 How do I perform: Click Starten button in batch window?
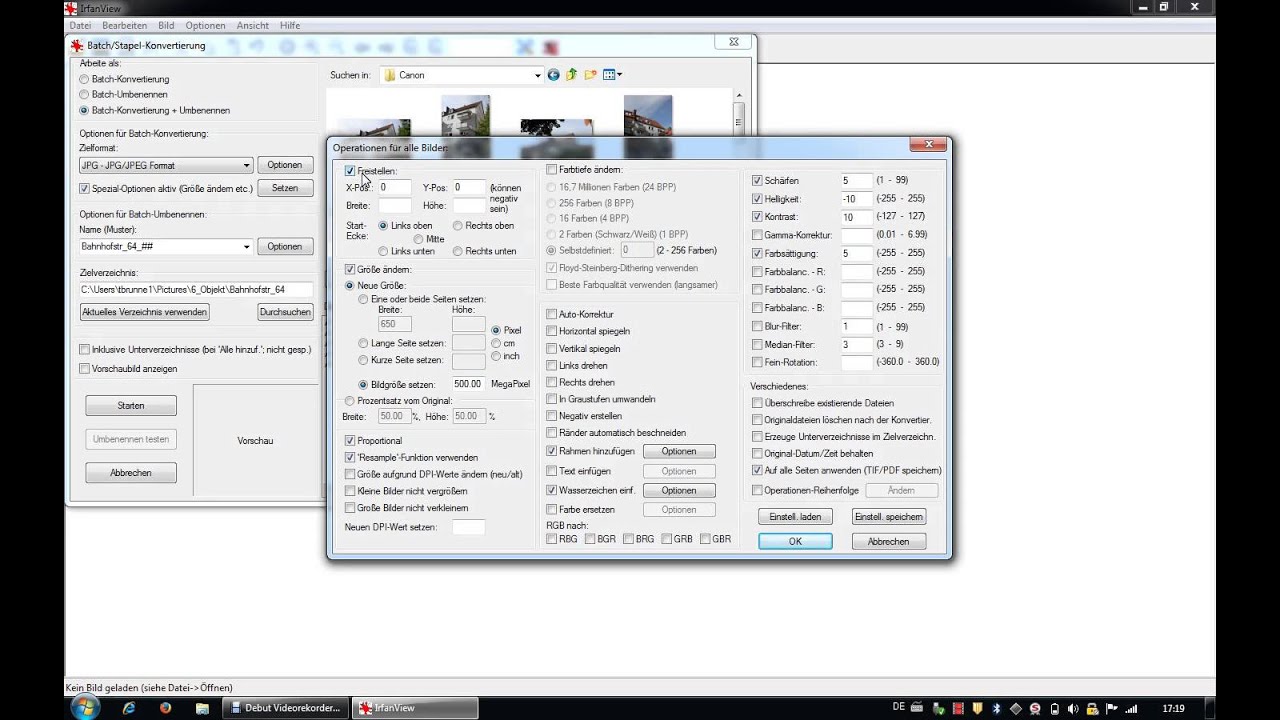[131, 406]
